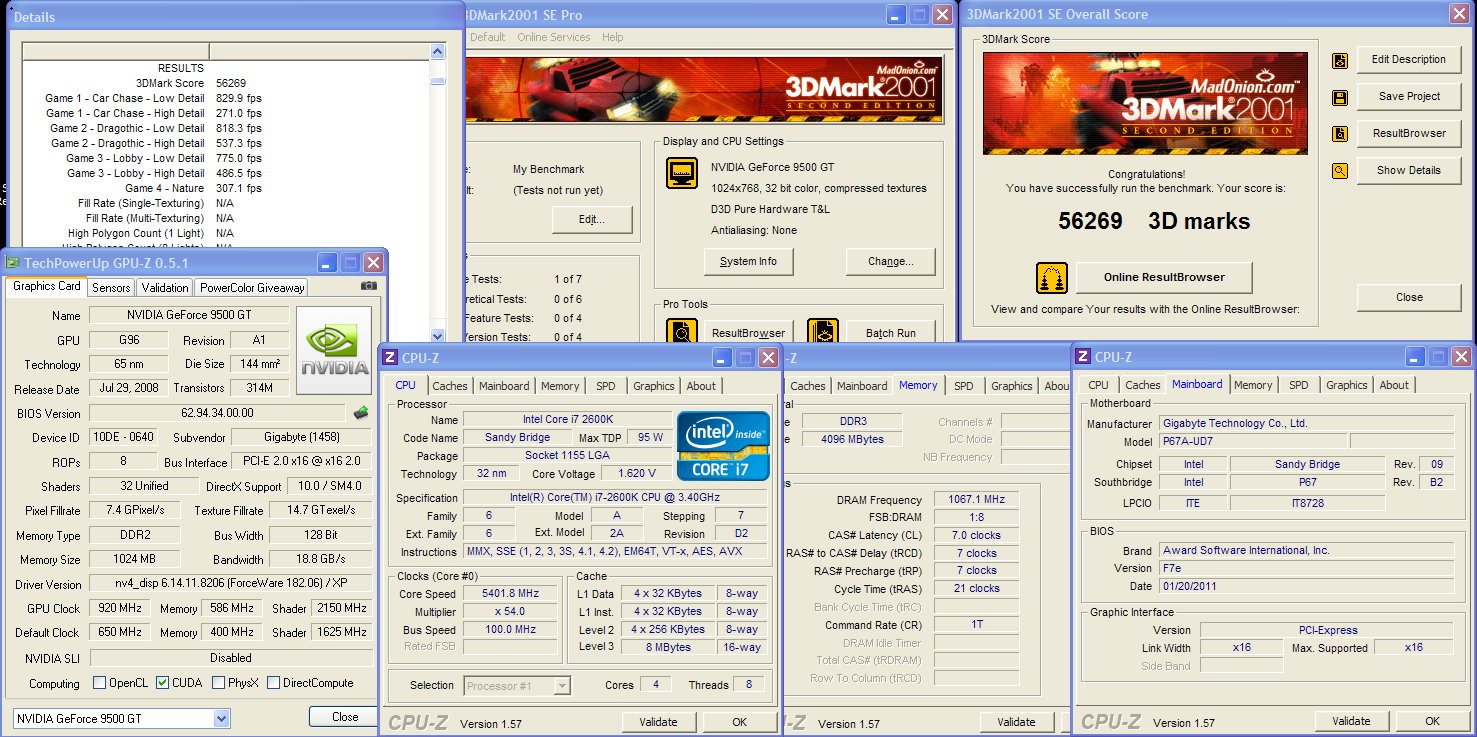The height and width of the screenshot is (737, 1477).
Task: Click Batch Run icon in Pro Tools
Action: pyautogui.click(x=823, y=332)
